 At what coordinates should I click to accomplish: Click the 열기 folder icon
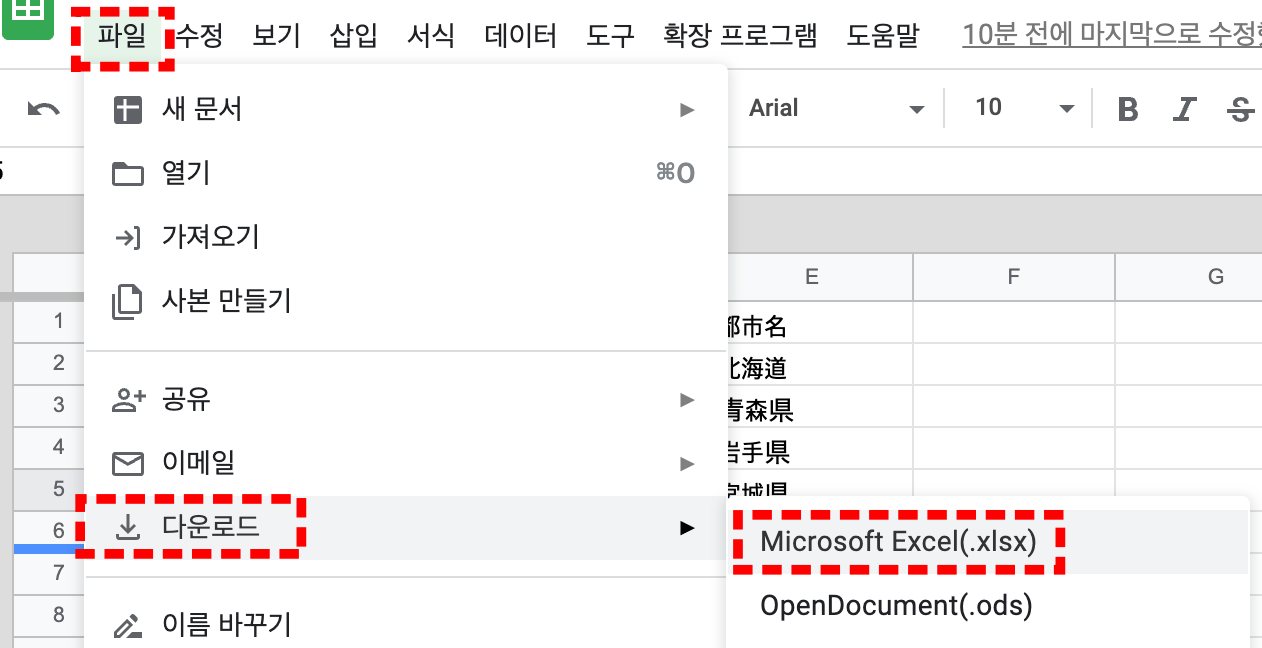click(127, 174)
